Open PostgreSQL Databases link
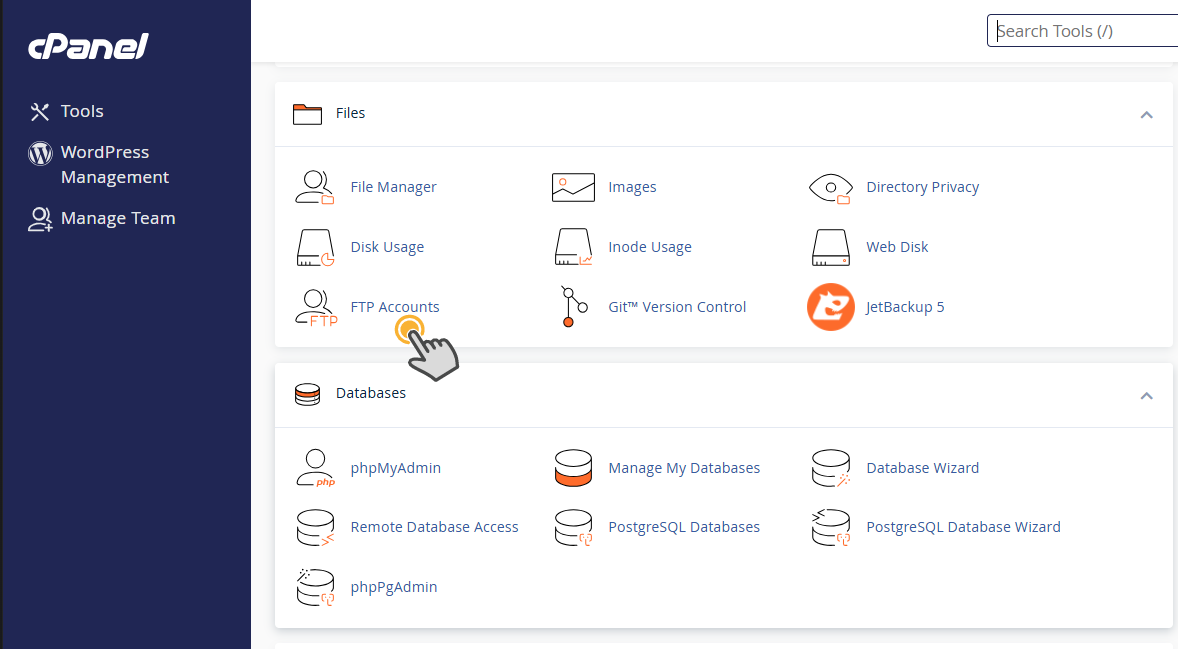 [684, 527]
